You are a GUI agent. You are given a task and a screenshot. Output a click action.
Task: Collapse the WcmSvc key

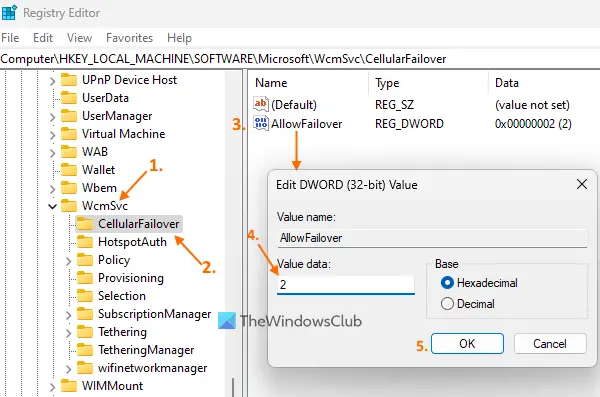[52, 207]
